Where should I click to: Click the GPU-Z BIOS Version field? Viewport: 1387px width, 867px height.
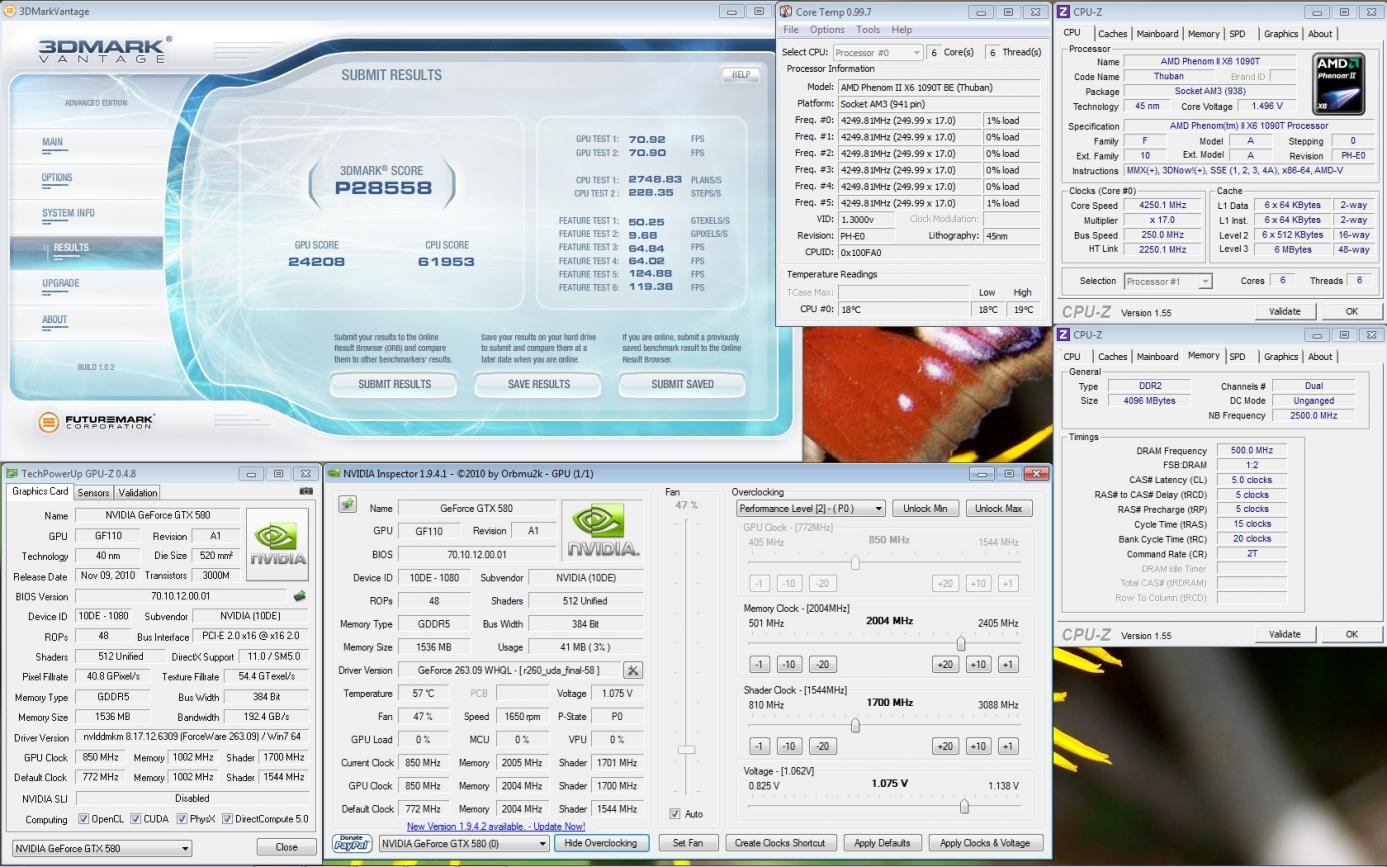(x=182, y=596)
